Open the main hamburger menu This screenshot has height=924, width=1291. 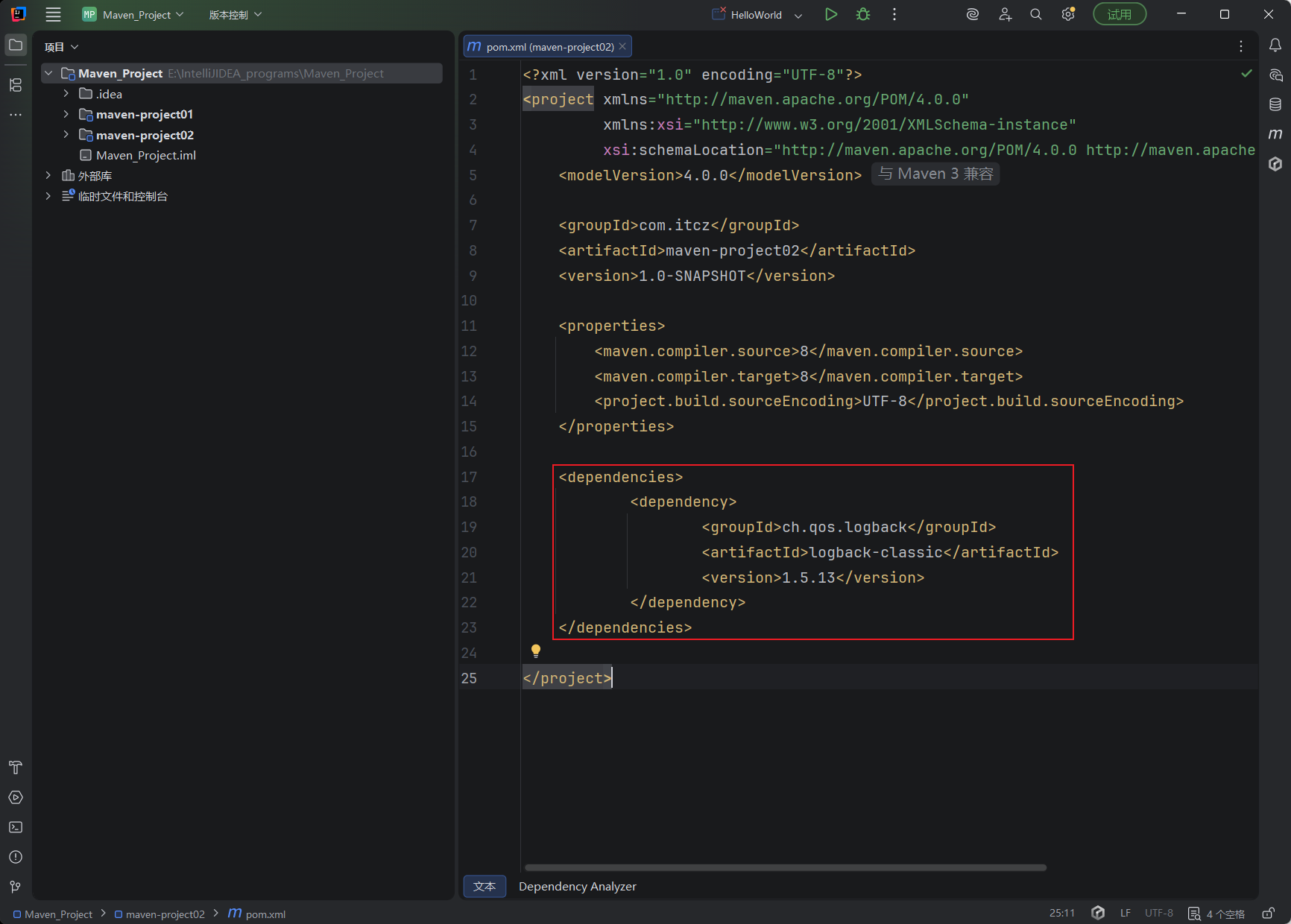pyautogui.click(x=53, y=14)
